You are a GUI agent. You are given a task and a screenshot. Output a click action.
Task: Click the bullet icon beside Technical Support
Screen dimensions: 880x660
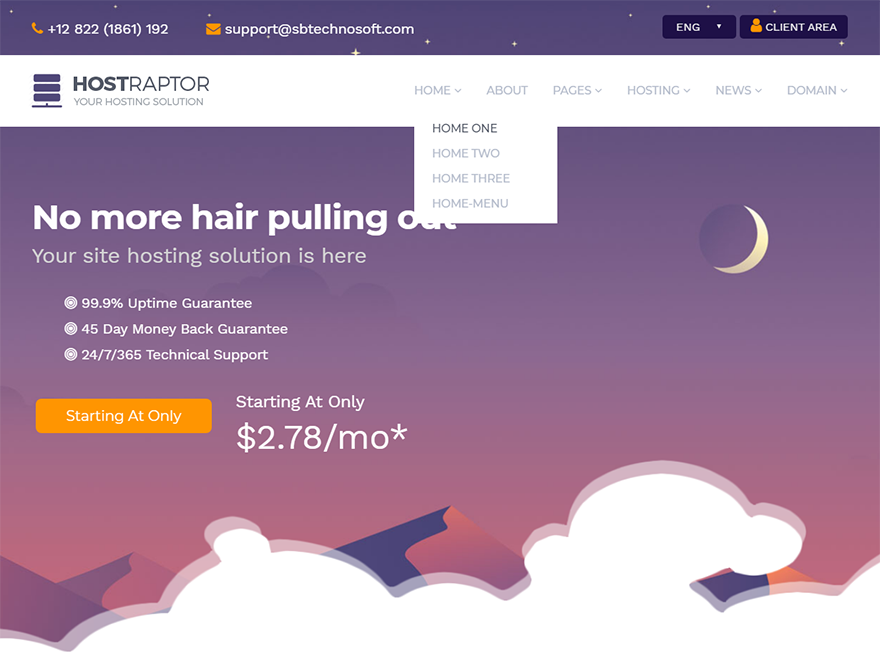click(x=71, y=354)
